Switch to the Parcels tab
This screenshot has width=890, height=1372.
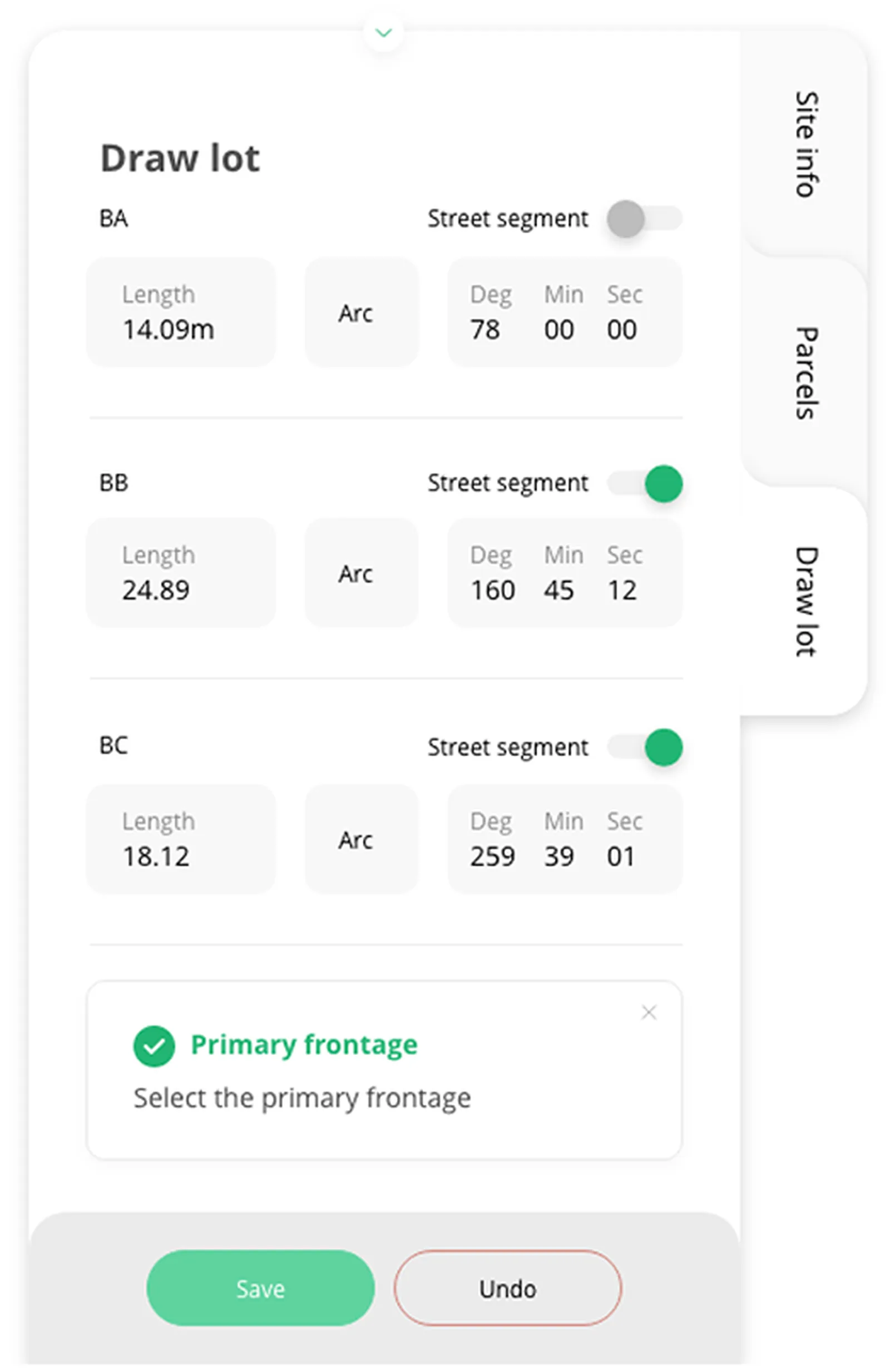[x=805, y=373]
